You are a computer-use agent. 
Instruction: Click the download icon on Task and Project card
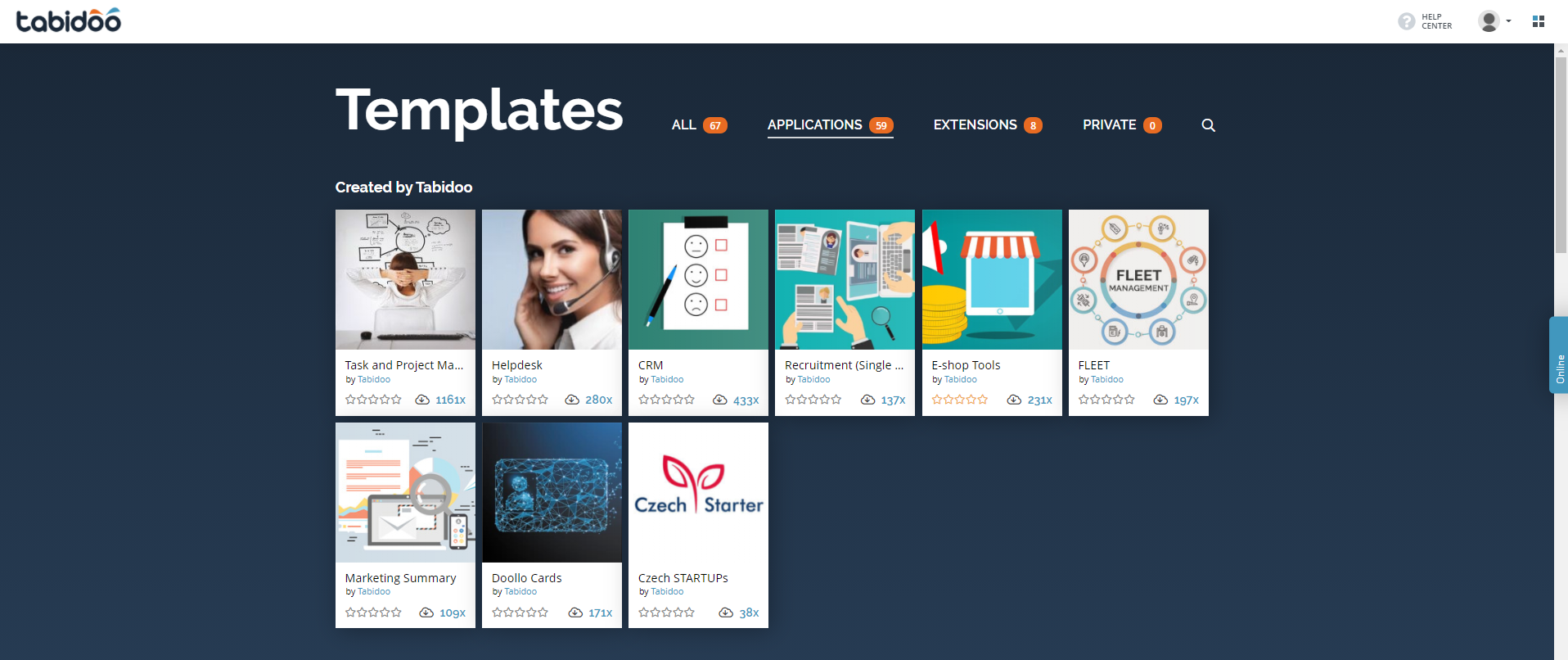422,400
